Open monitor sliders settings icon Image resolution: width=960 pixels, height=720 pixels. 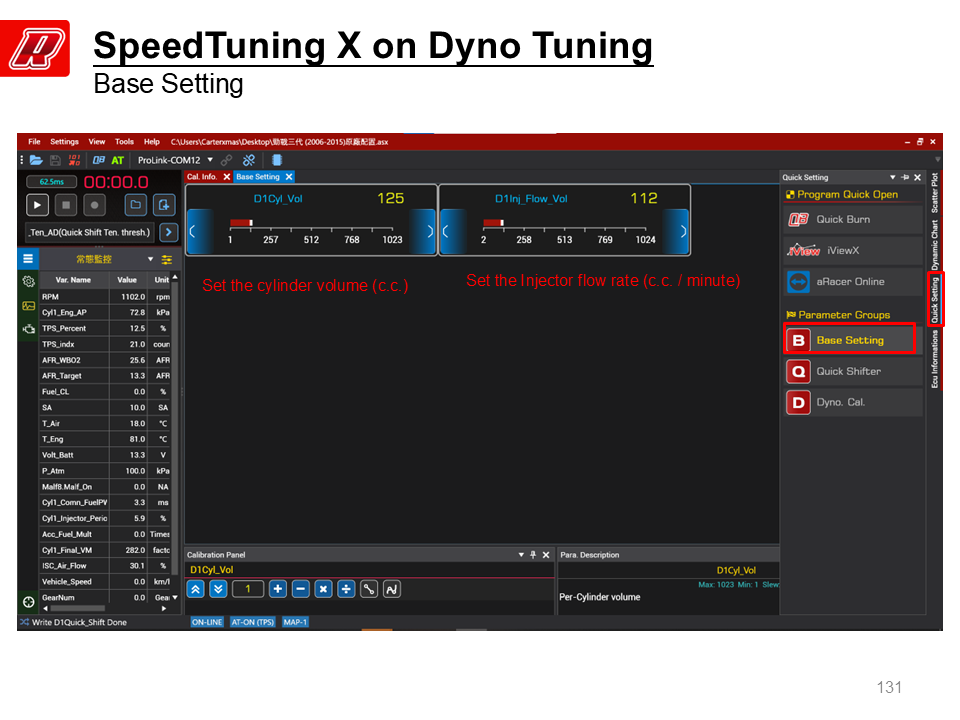click(x=167, y=260)
